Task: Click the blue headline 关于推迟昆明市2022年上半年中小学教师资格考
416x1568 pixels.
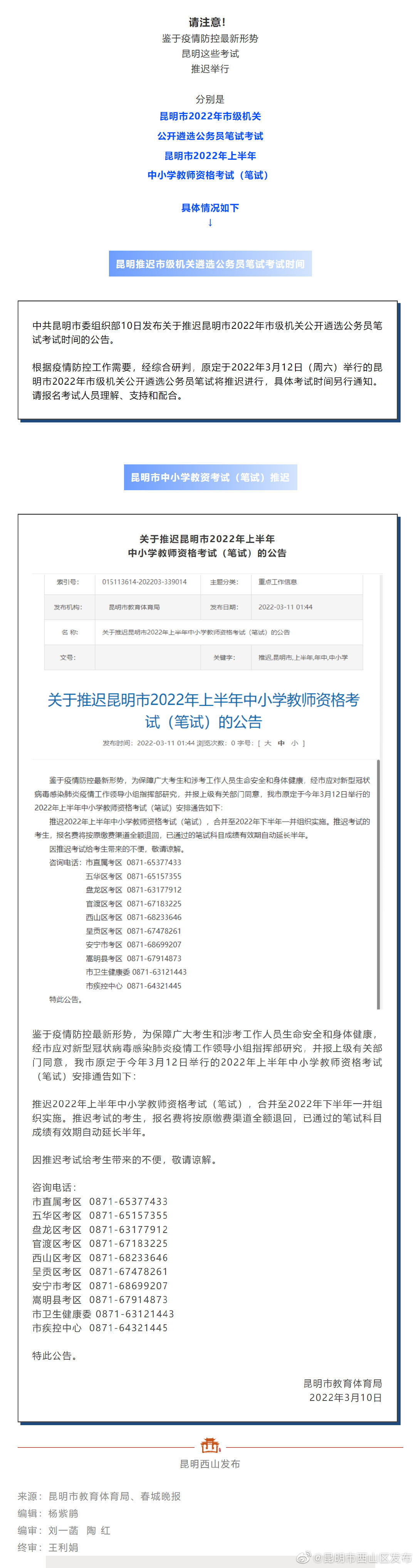Action: (x=203, y=699)
